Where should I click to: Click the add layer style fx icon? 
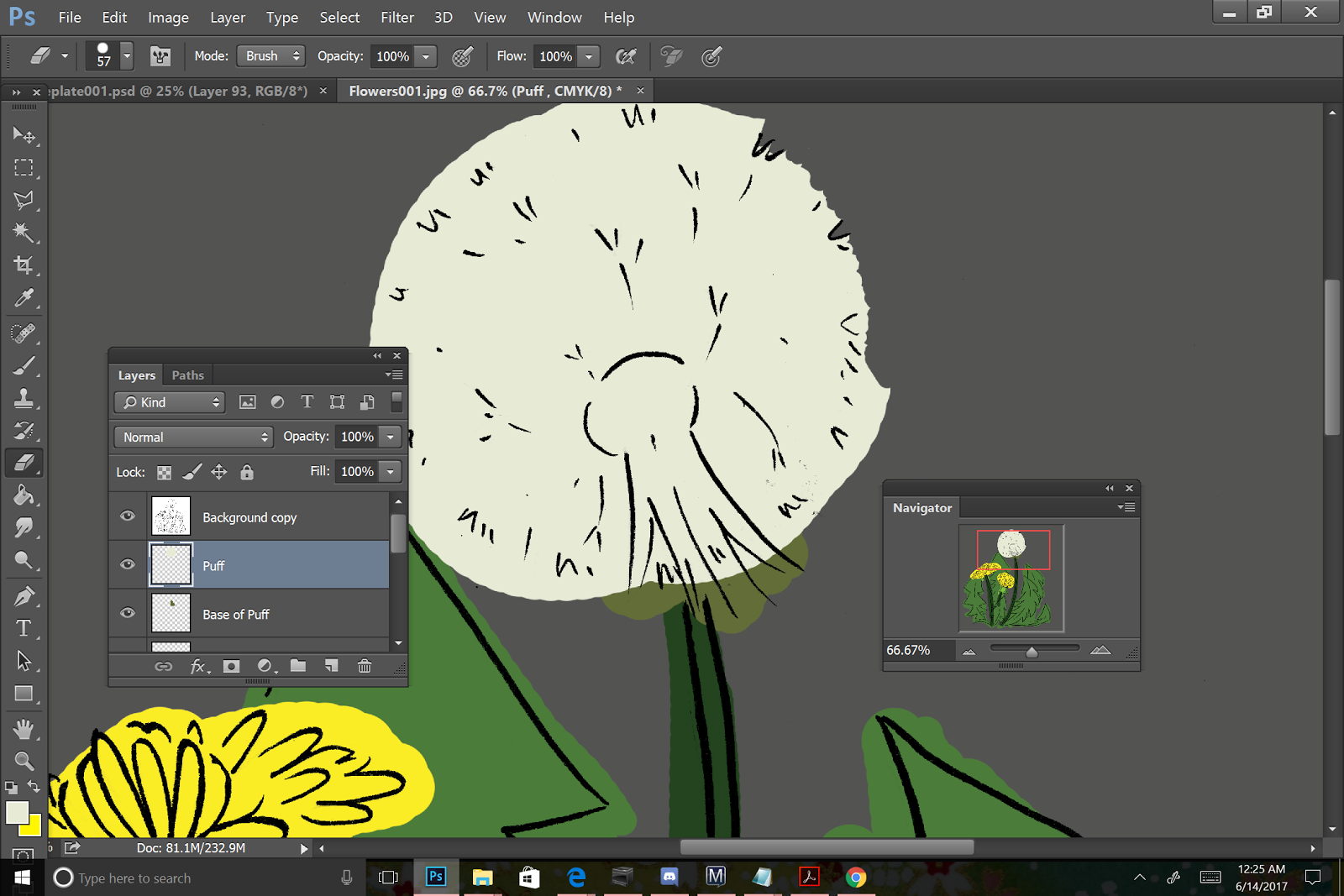click(x=198, y=666)
